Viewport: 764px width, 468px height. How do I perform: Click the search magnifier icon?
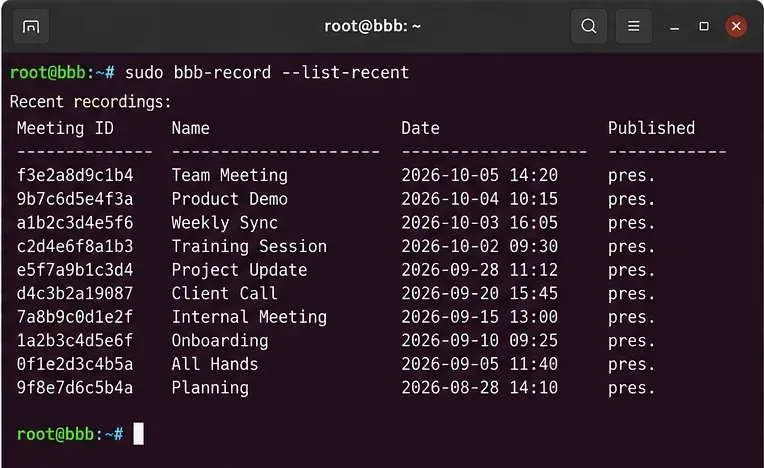point(589,26)
